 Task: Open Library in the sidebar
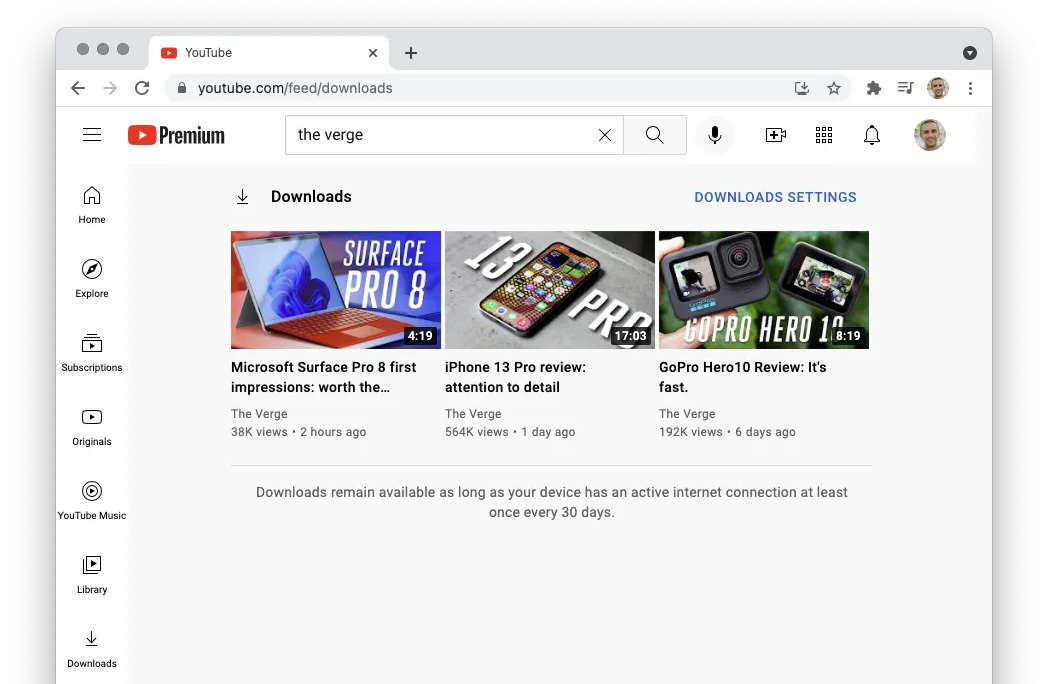(92, 573)
